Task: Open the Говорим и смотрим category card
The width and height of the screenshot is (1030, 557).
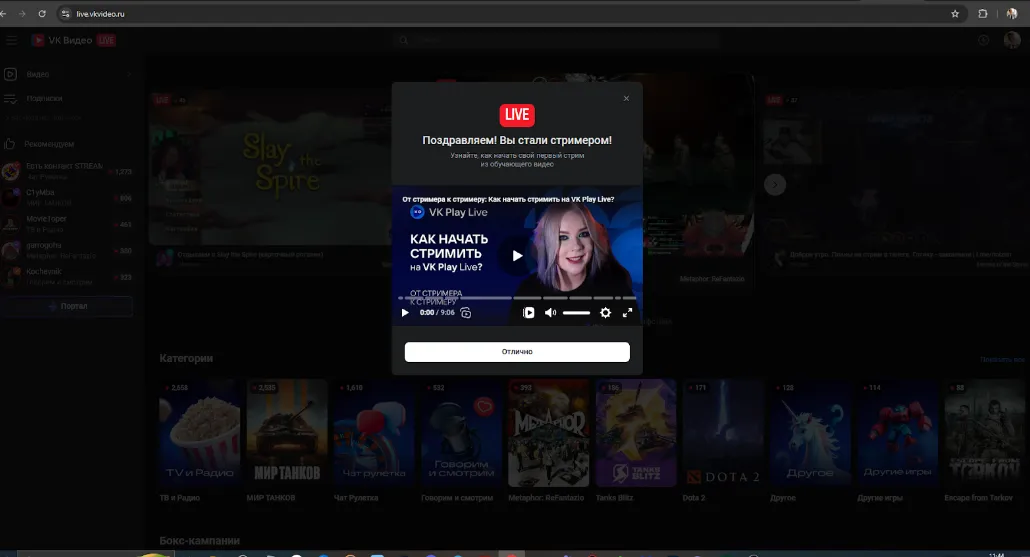Action: (x=461, y=433)
